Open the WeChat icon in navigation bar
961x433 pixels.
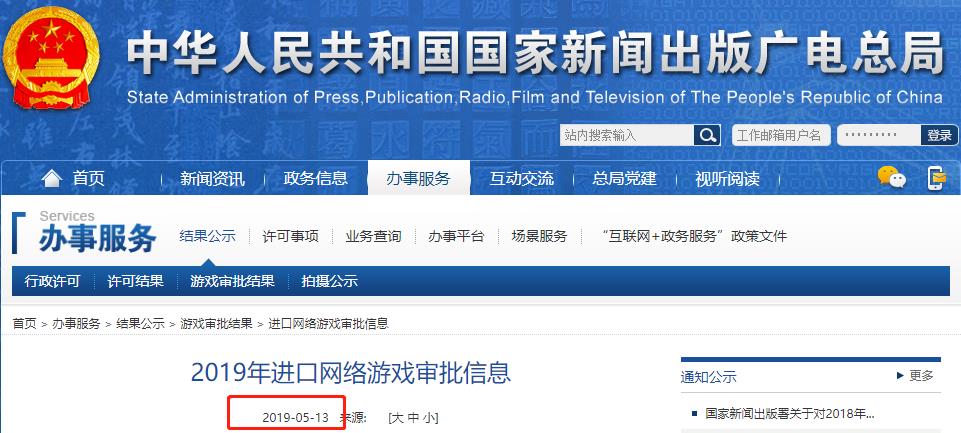(891, 178)
